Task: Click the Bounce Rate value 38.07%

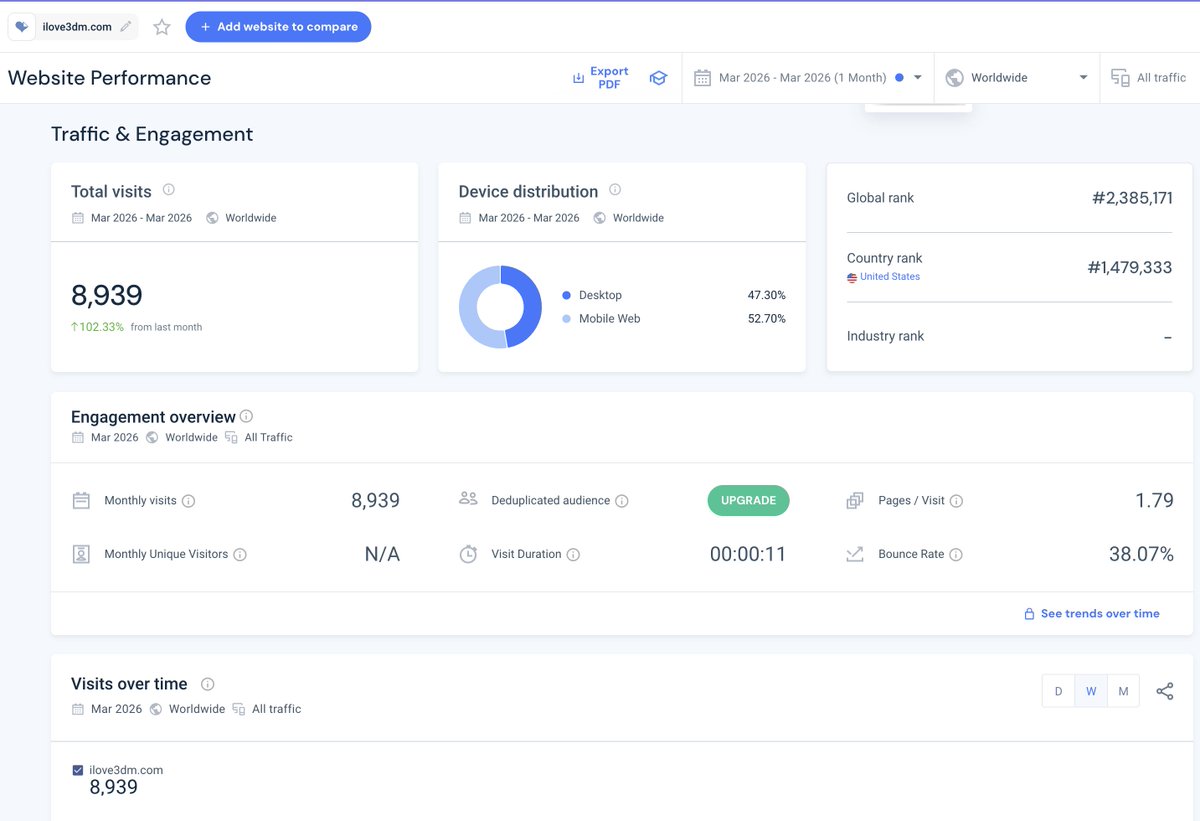Action: pyautogui.click(x=1141, y=554)
